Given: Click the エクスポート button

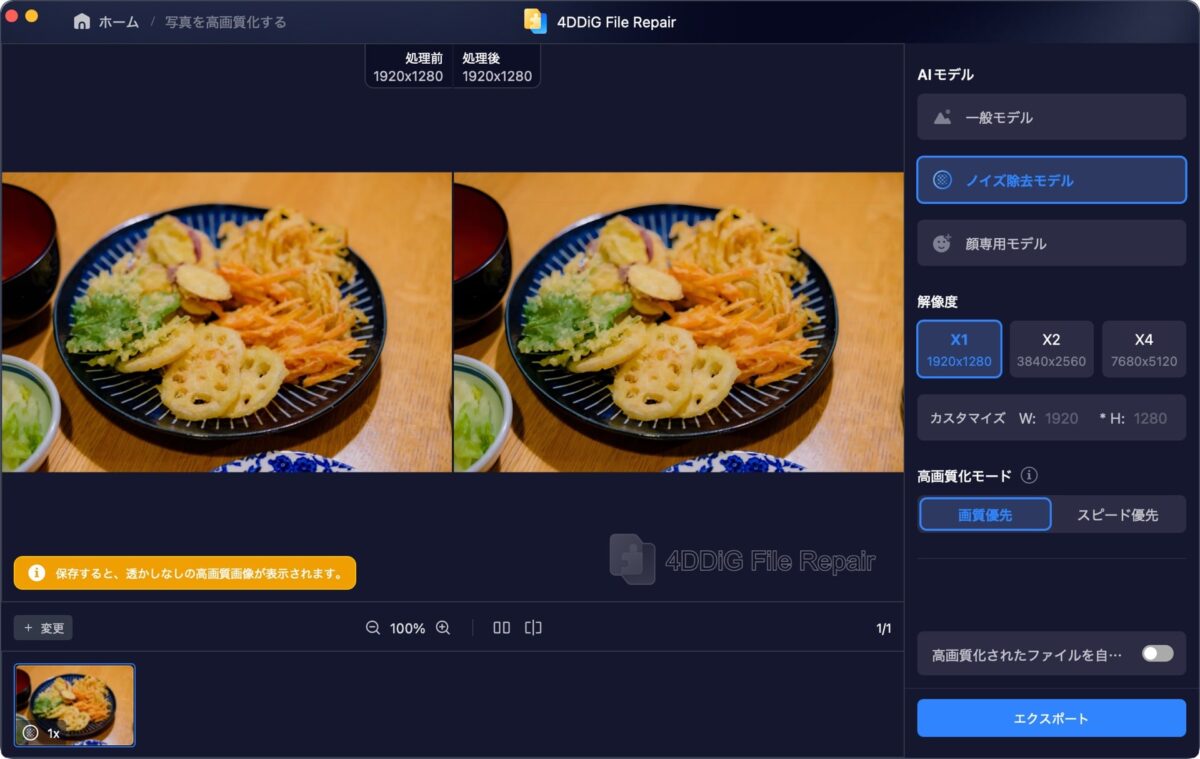Looking at the screenshot, I should 1051,718.
